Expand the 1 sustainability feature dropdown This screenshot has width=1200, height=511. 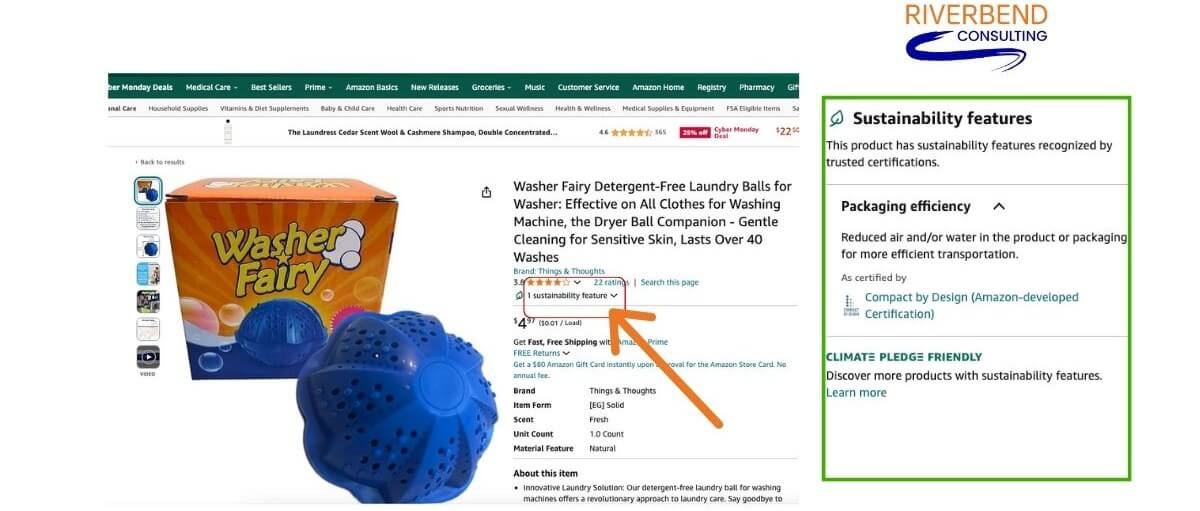click(572, 296)
